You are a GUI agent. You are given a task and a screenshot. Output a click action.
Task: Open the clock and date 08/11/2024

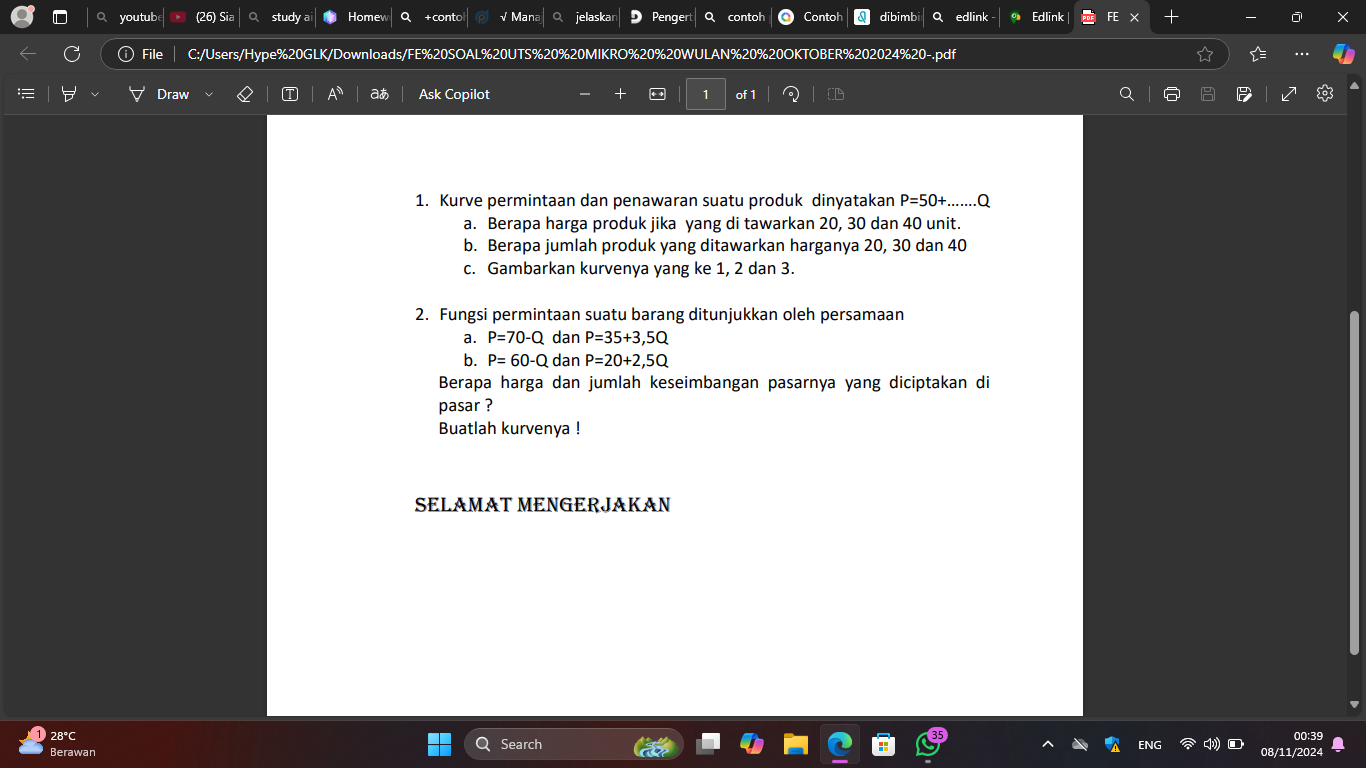coord(1292,743)
